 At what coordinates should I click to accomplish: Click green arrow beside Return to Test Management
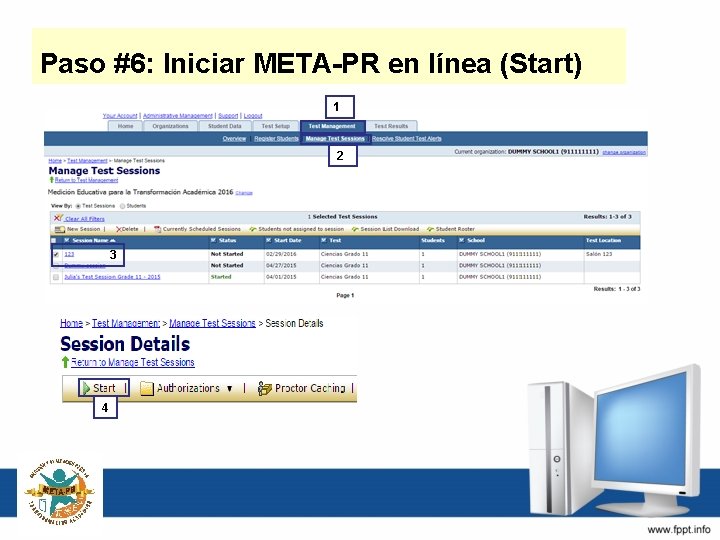51,180
